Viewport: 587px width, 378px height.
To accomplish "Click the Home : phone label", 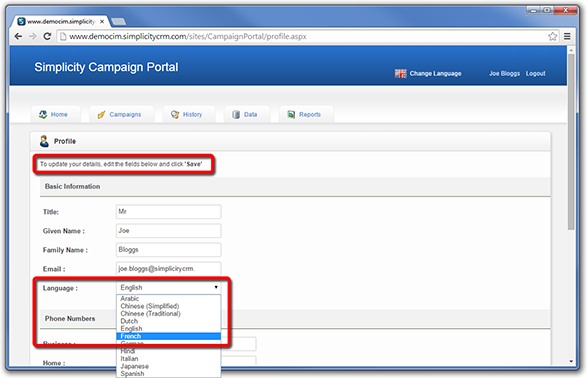I will 54,363.
